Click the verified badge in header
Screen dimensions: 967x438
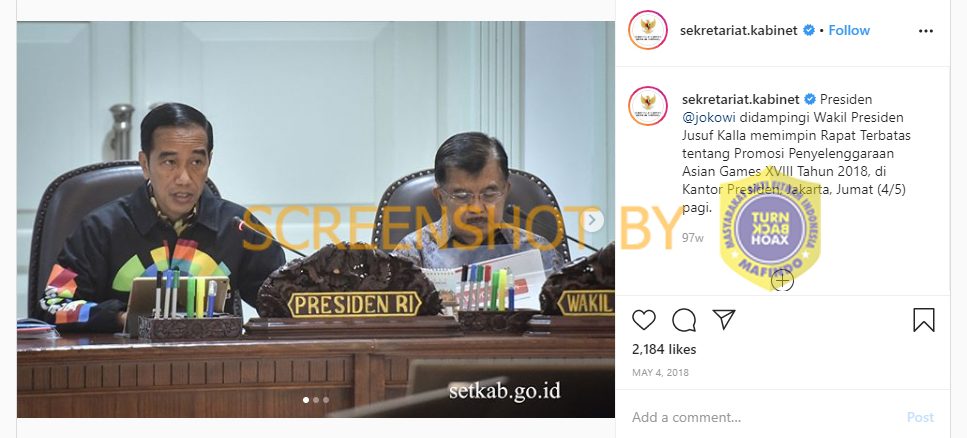(809, 30)
